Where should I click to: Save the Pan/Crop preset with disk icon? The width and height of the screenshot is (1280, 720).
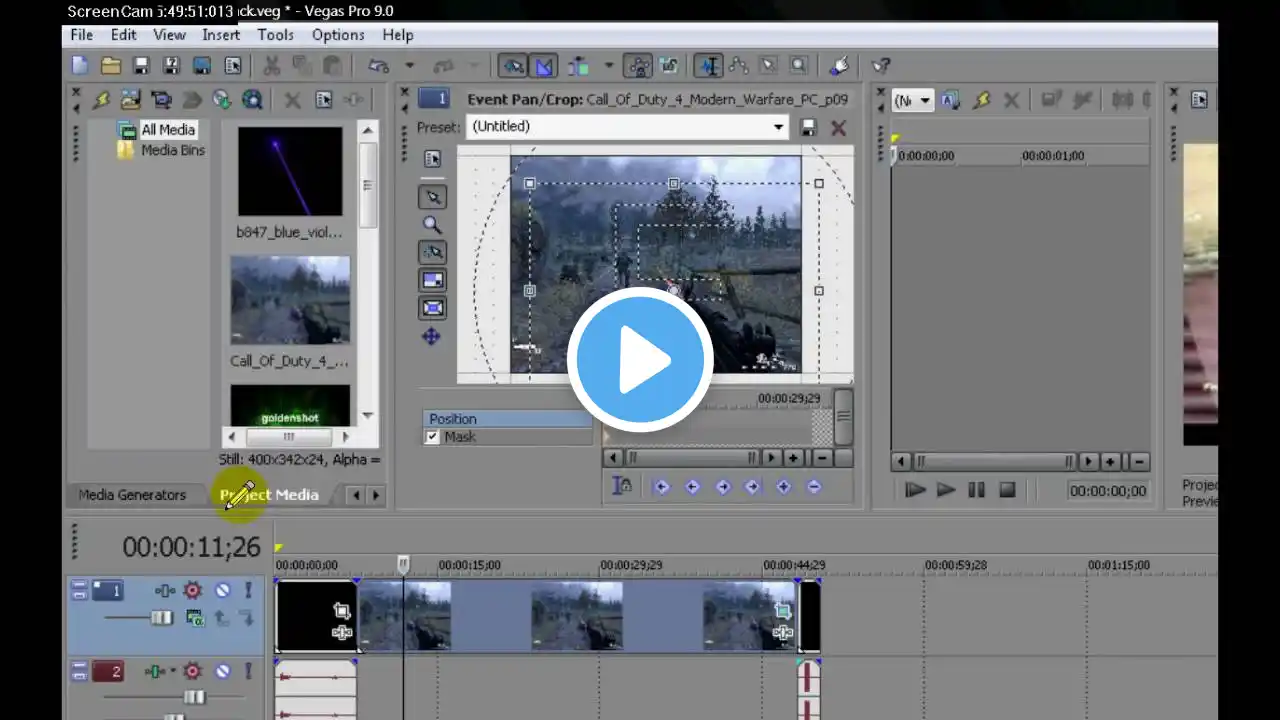pos(808,127)
